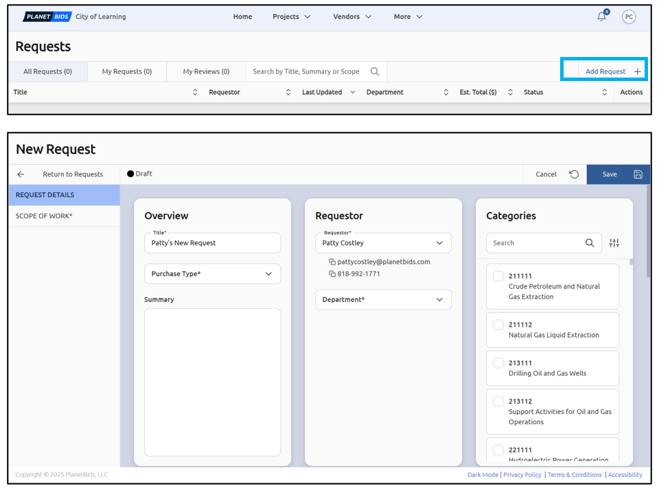Image resolution: width=670 pixels, height=499 pixels.
Task: Open the Projects menu dropdown
Action: [x=291, y=16]
